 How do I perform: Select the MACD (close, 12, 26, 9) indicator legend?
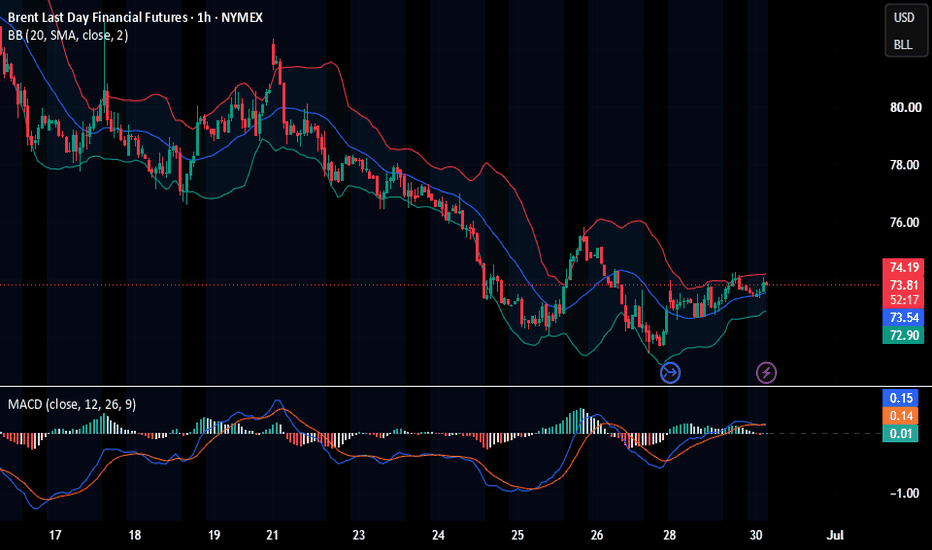pos(72,404)
